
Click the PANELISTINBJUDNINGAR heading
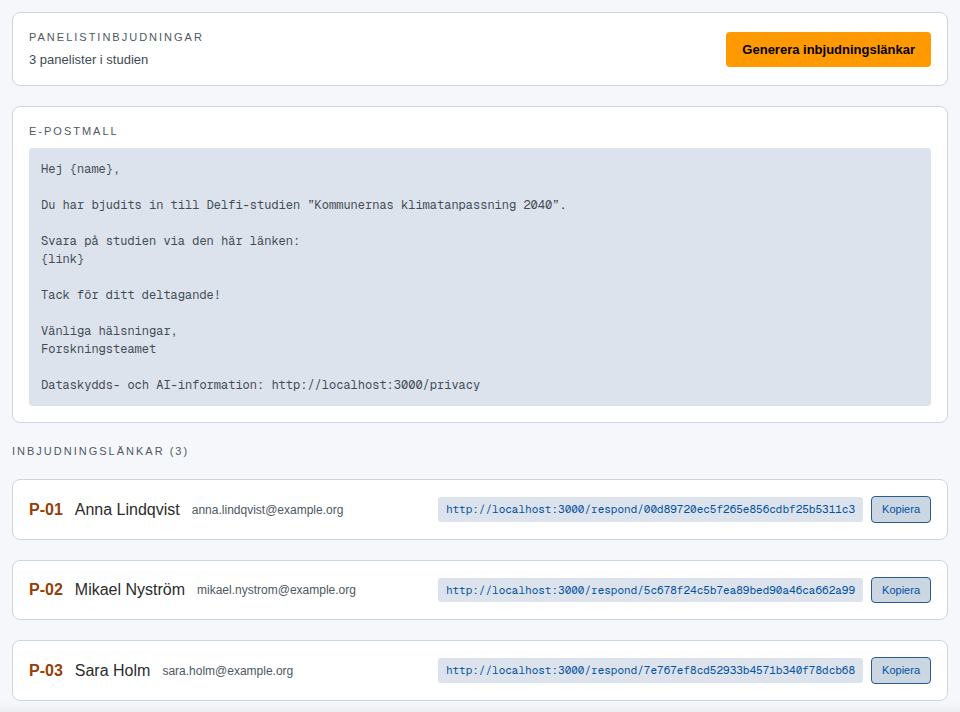[116, 37]
